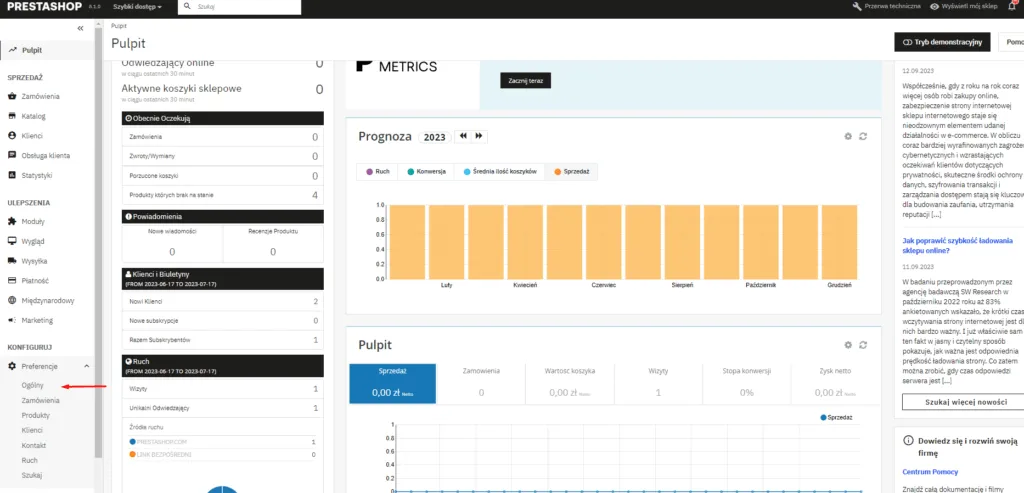Click the Zamówienia basket icon in sidebar
1024x493 pixels.
coord(12,96)
